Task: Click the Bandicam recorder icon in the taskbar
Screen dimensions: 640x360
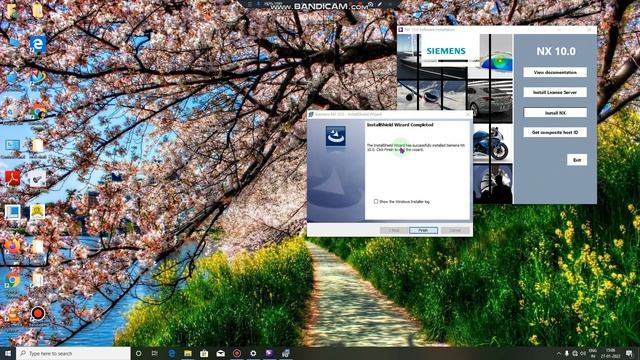Action: tap(237, 353)
